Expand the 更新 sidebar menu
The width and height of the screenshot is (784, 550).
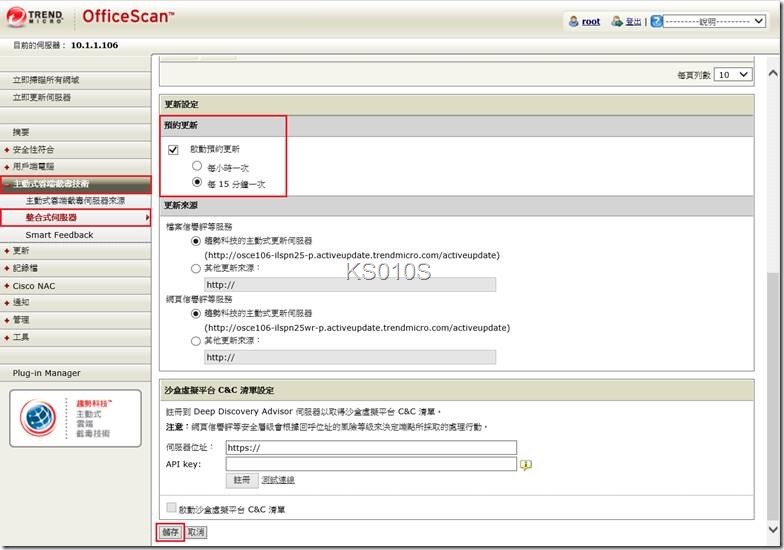coord(22,251)
